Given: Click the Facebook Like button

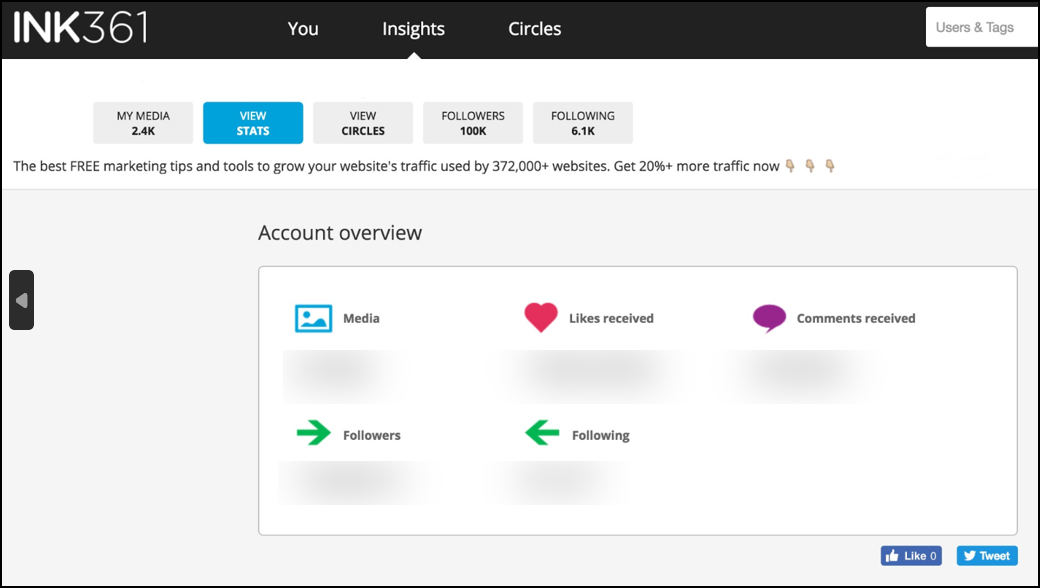Looking at the screenshot, I should click(x=911, y=556).
